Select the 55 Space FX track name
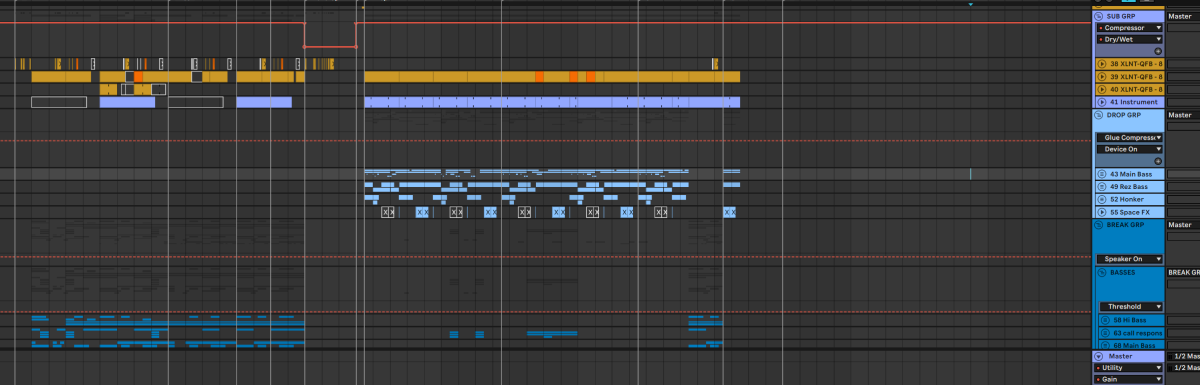The image size is (1200, 385). pyautogui.click(x=1130, y=211)
